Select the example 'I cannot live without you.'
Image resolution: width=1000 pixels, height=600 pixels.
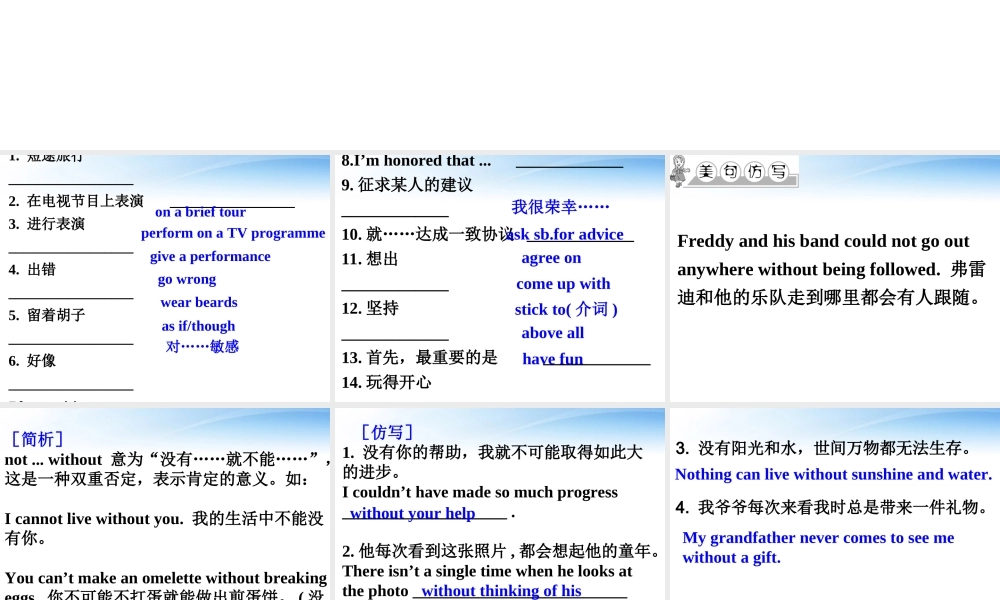point(96,519)
